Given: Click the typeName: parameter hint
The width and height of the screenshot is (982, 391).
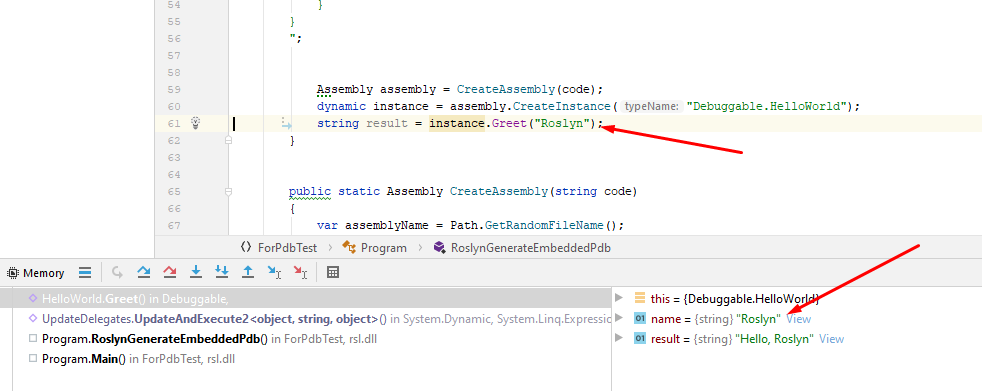Looking at the screenshot, I should pyautogui.click(x=651, y=107).
